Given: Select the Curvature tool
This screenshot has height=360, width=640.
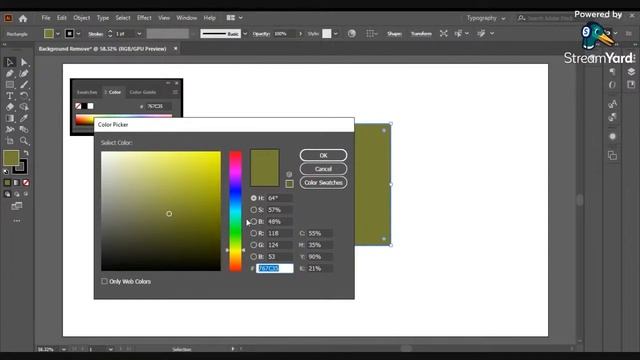Looking at the screenshot, I should pos(24,73).
